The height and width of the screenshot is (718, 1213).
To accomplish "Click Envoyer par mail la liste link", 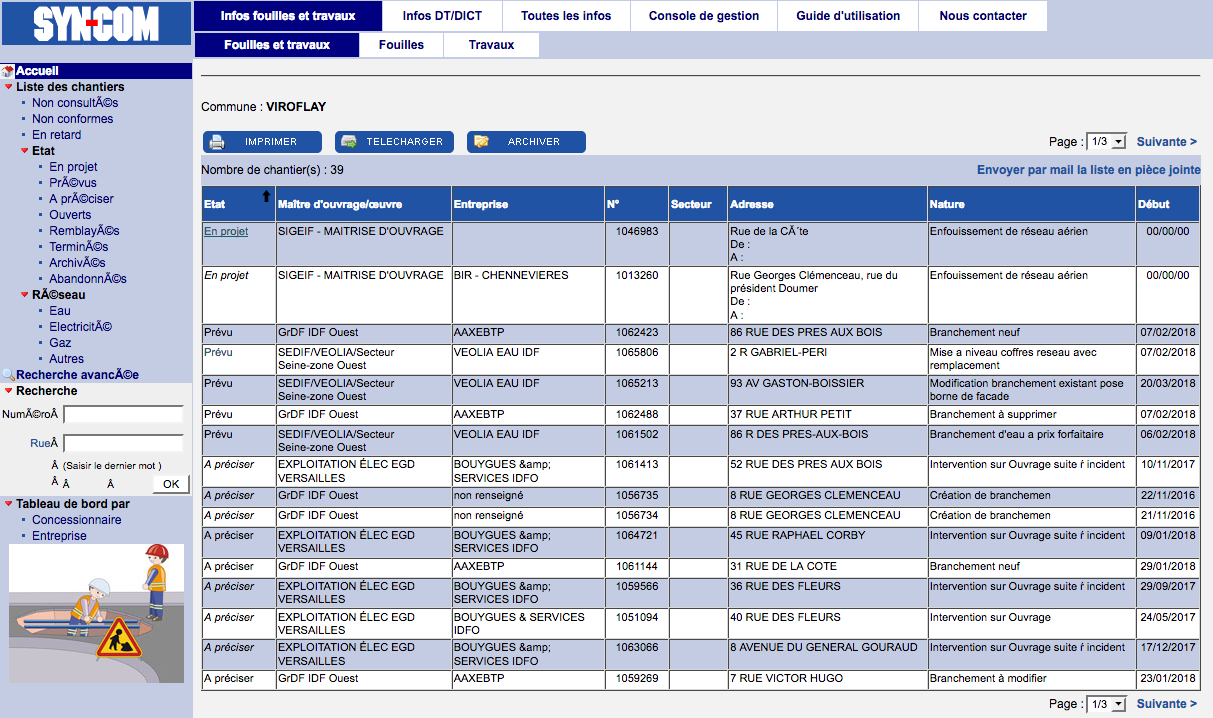I will (1089, 170).
